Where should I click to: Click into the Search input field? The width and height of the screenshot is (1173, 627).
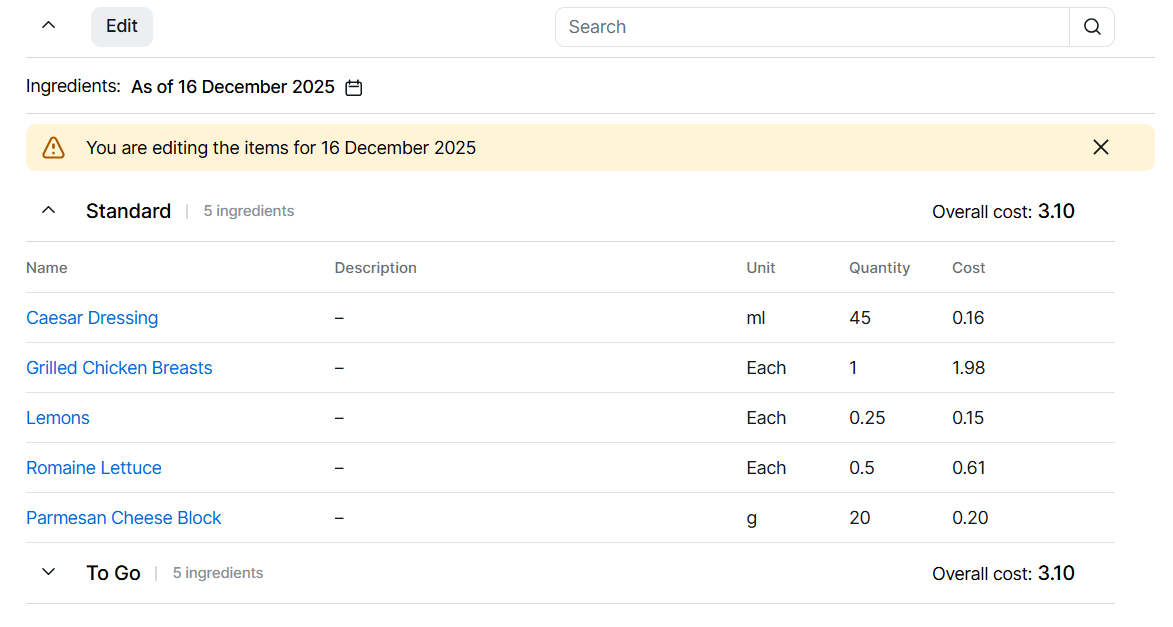coord(812,27)
